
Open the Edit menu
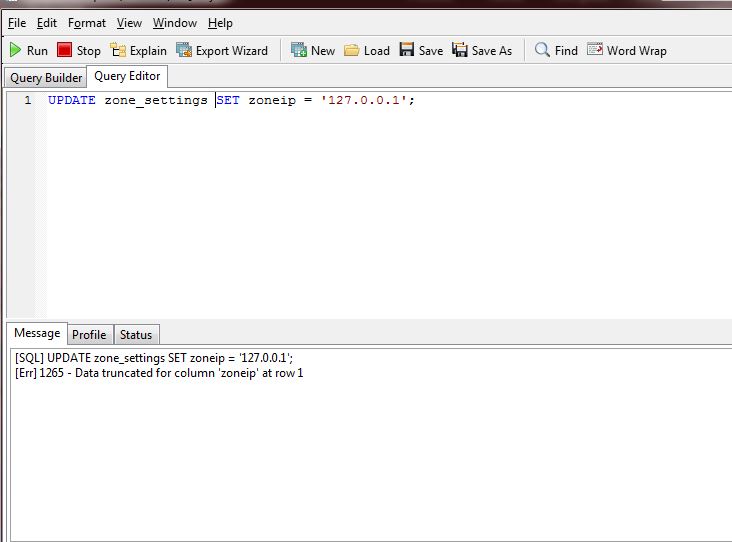[47, 23]
